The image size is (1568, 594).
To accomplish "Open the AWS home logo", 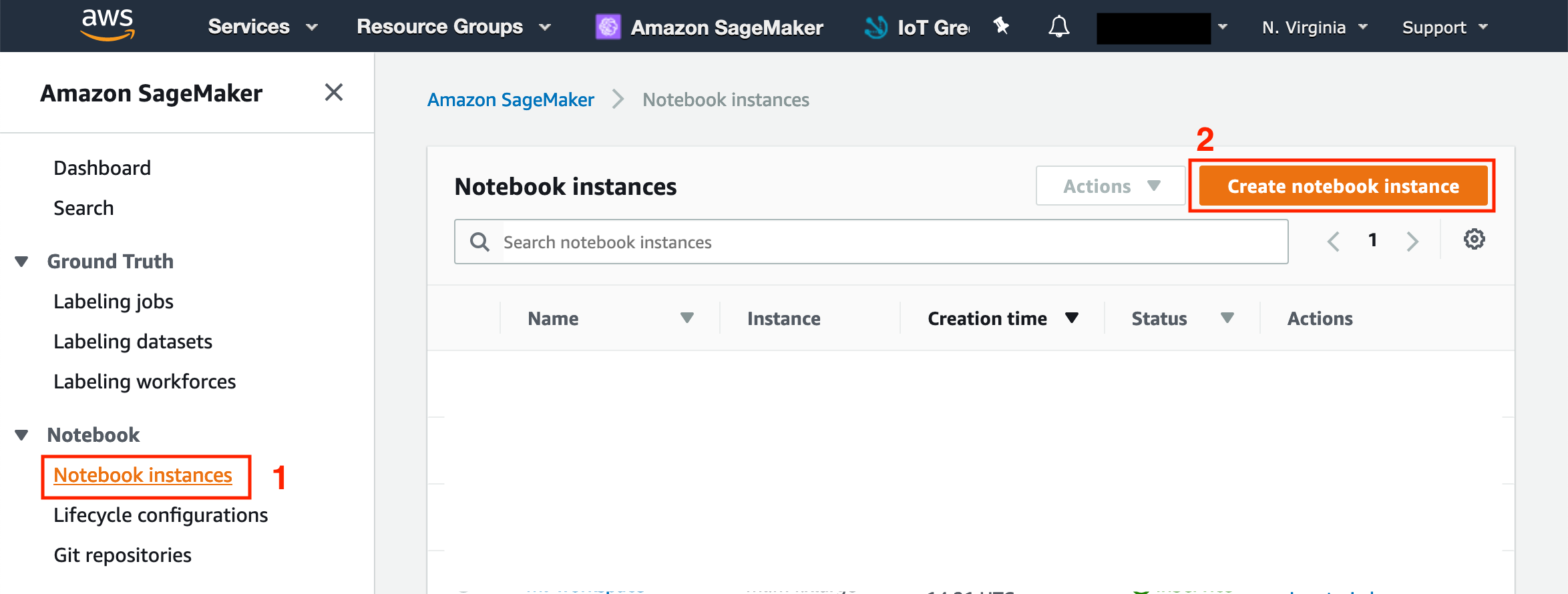I will coord(108,25).
